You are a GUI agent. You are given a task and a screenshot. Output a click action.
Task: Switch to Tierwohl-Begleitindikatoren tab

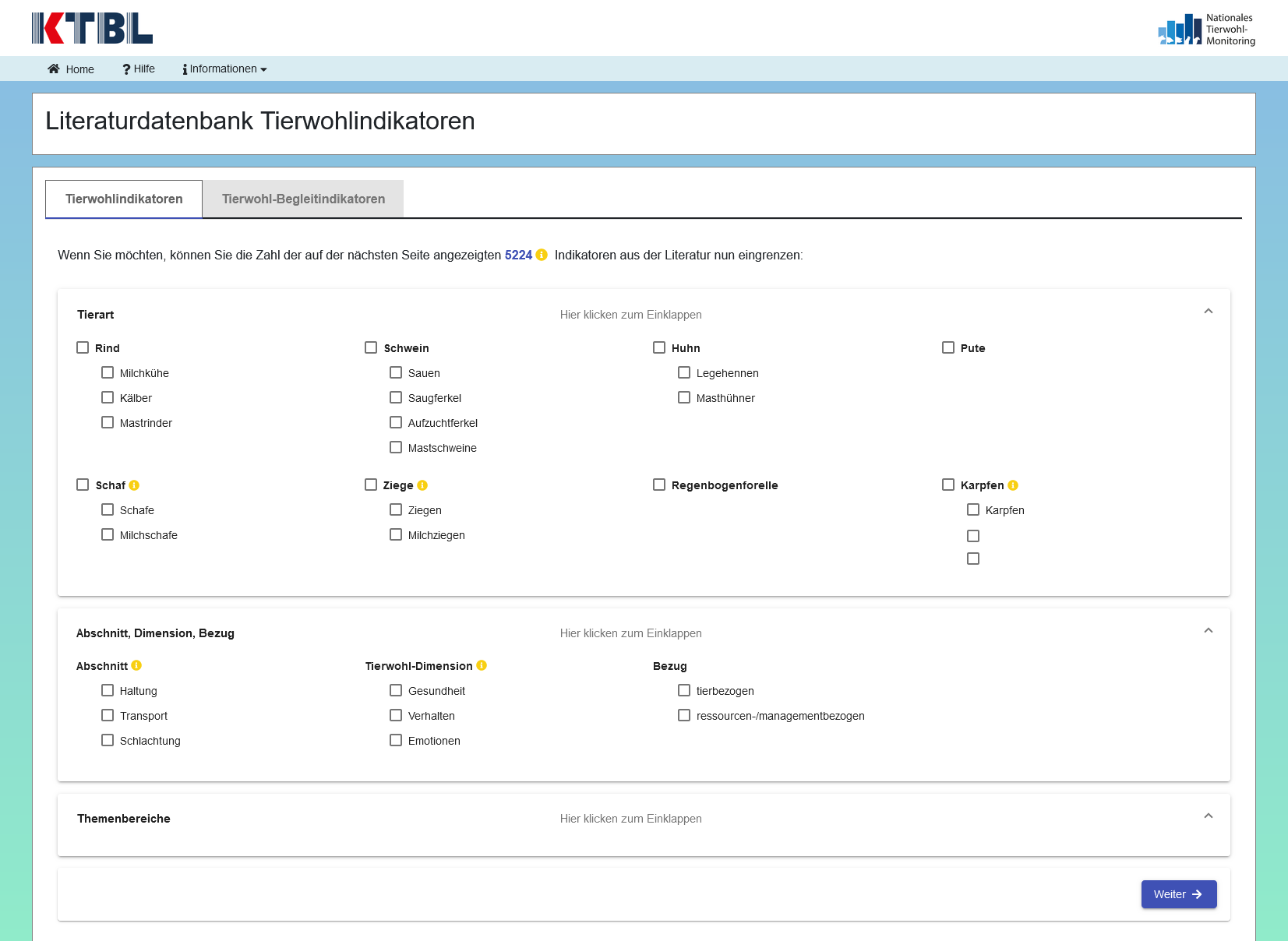[x=303, y=199]
